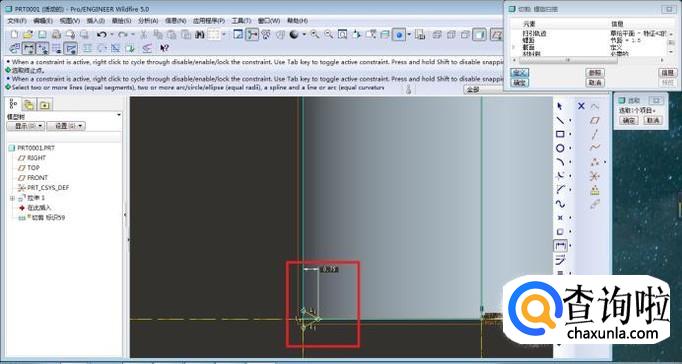Viewport: 682px width, 364px height.
Task: Choose the Arc sketch tool
Action: click(x=560, y=162)
